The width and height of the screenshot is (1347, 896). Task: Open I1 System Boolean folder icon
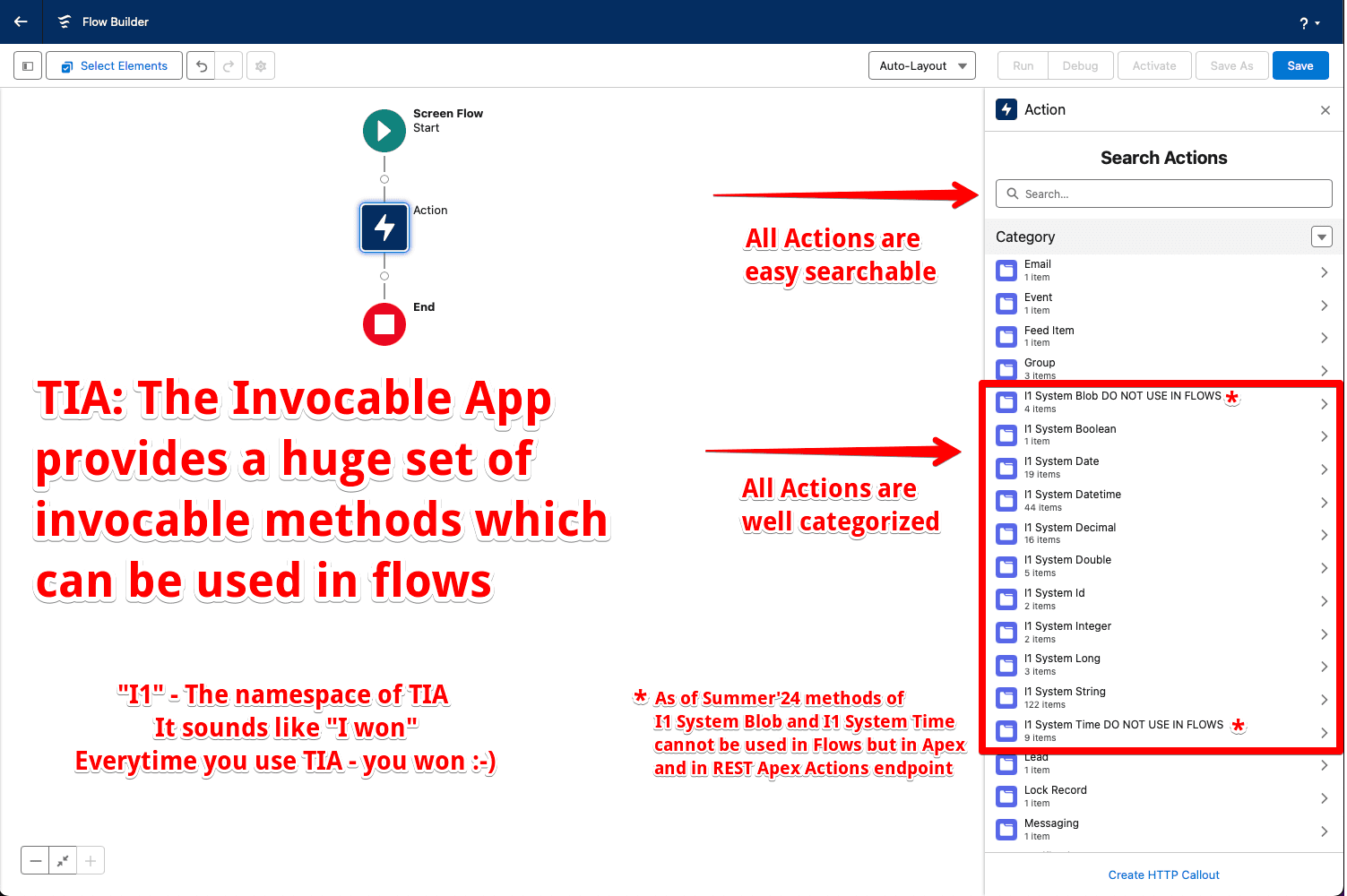[x=1006, y=435]
